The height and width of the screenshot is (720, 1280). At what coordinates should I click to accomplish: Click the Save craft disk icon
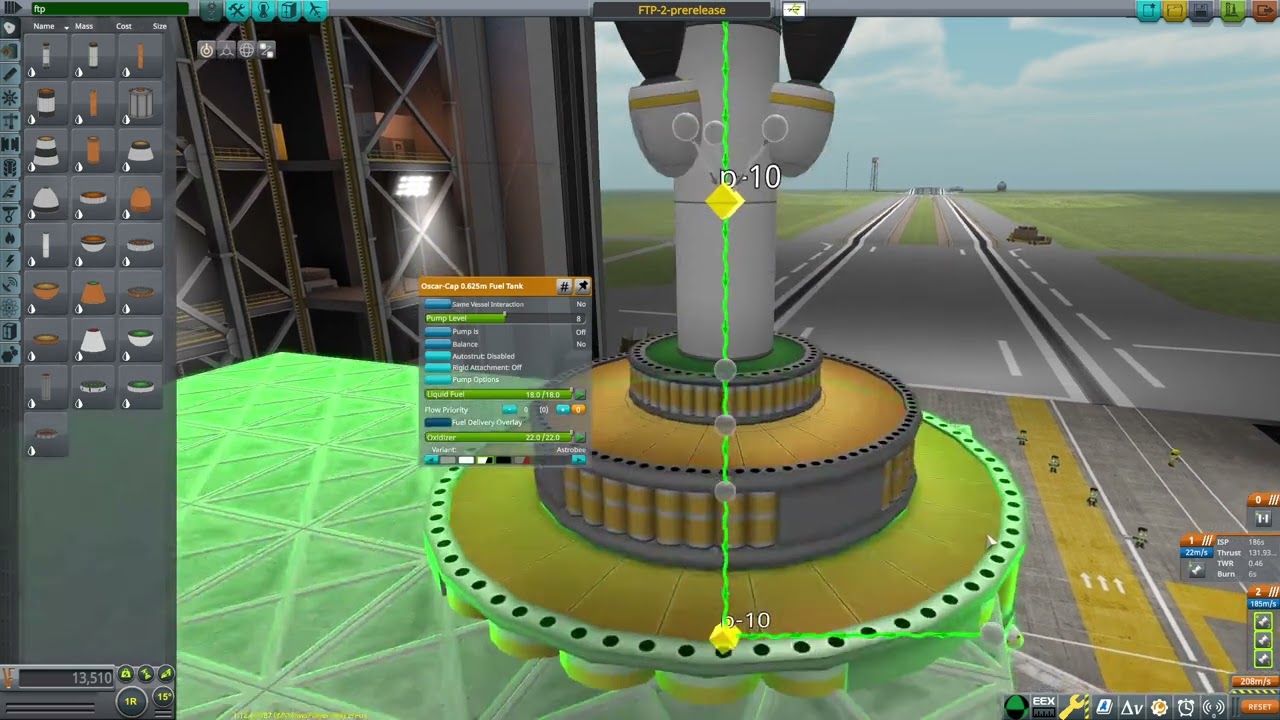pos(1202,11)
